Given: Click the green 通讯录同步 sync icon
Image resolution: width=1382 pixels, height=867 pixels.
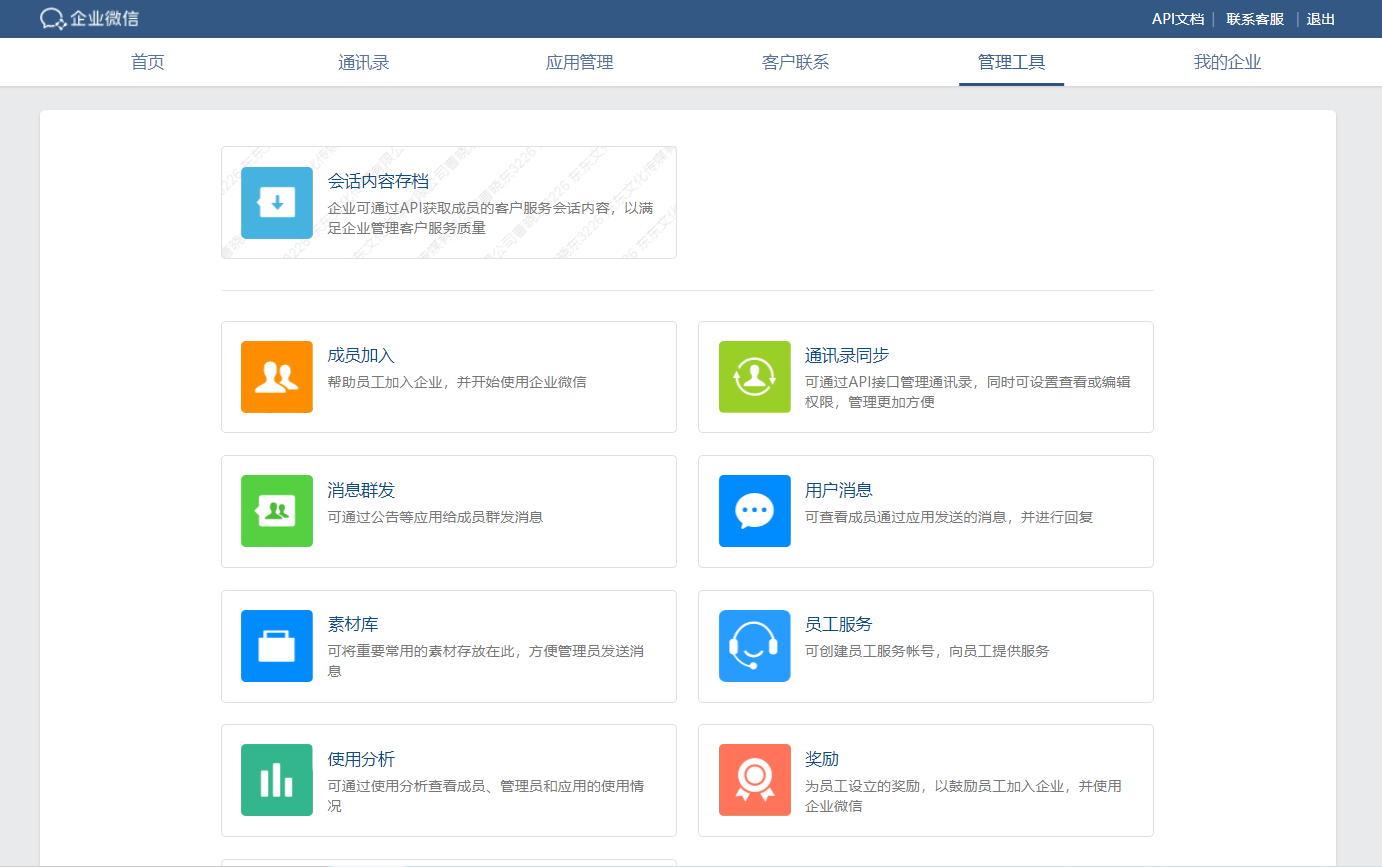Looking at the screenshot, I should pos(755,377).
